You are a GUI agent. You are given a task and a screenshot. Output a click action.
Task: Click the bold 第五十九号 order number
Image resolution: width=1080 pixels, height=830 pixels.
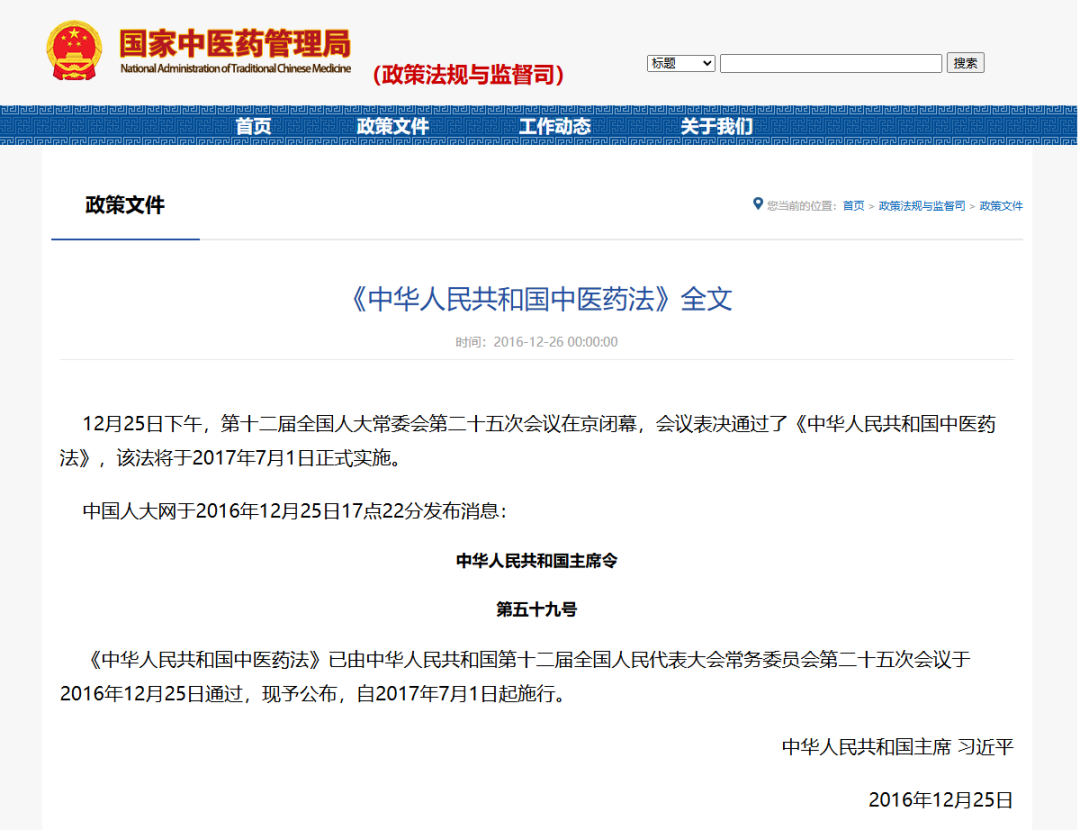click(537, 608)
